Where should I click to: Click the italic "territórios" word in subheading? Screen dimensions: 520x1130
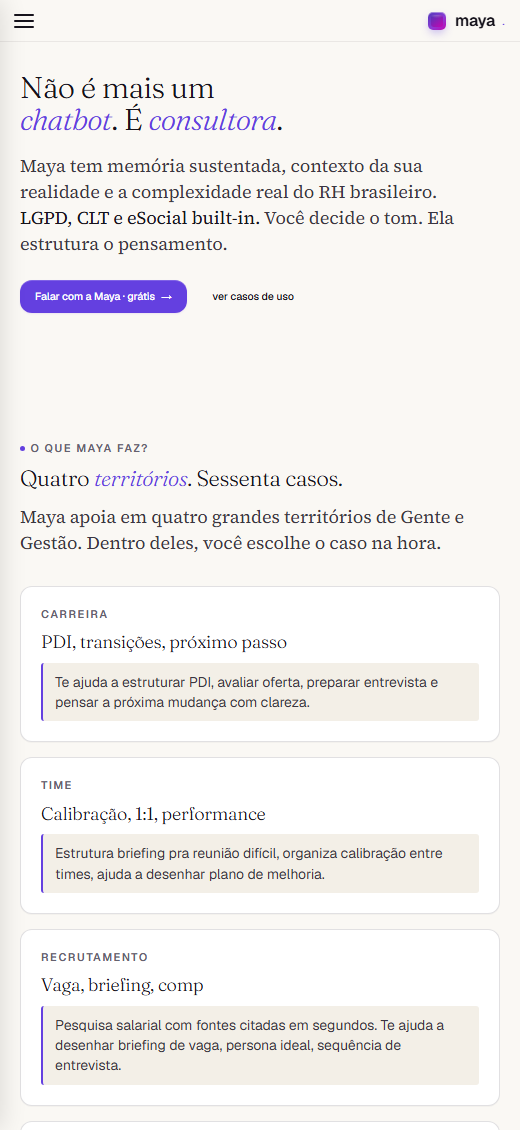point(141,479)
